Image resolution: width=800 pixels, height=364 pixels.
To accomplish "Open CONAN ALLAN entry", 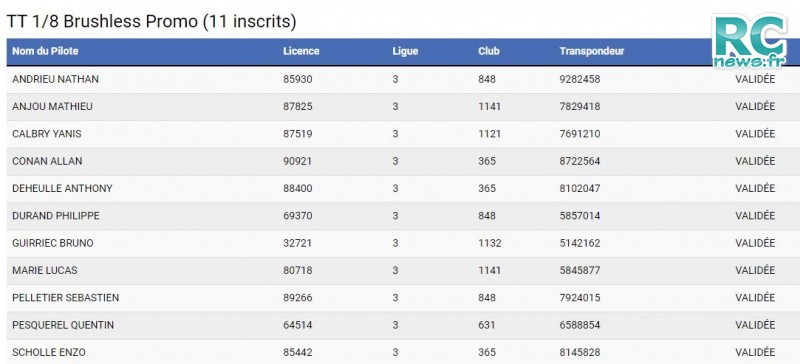I will click(47, 161).
